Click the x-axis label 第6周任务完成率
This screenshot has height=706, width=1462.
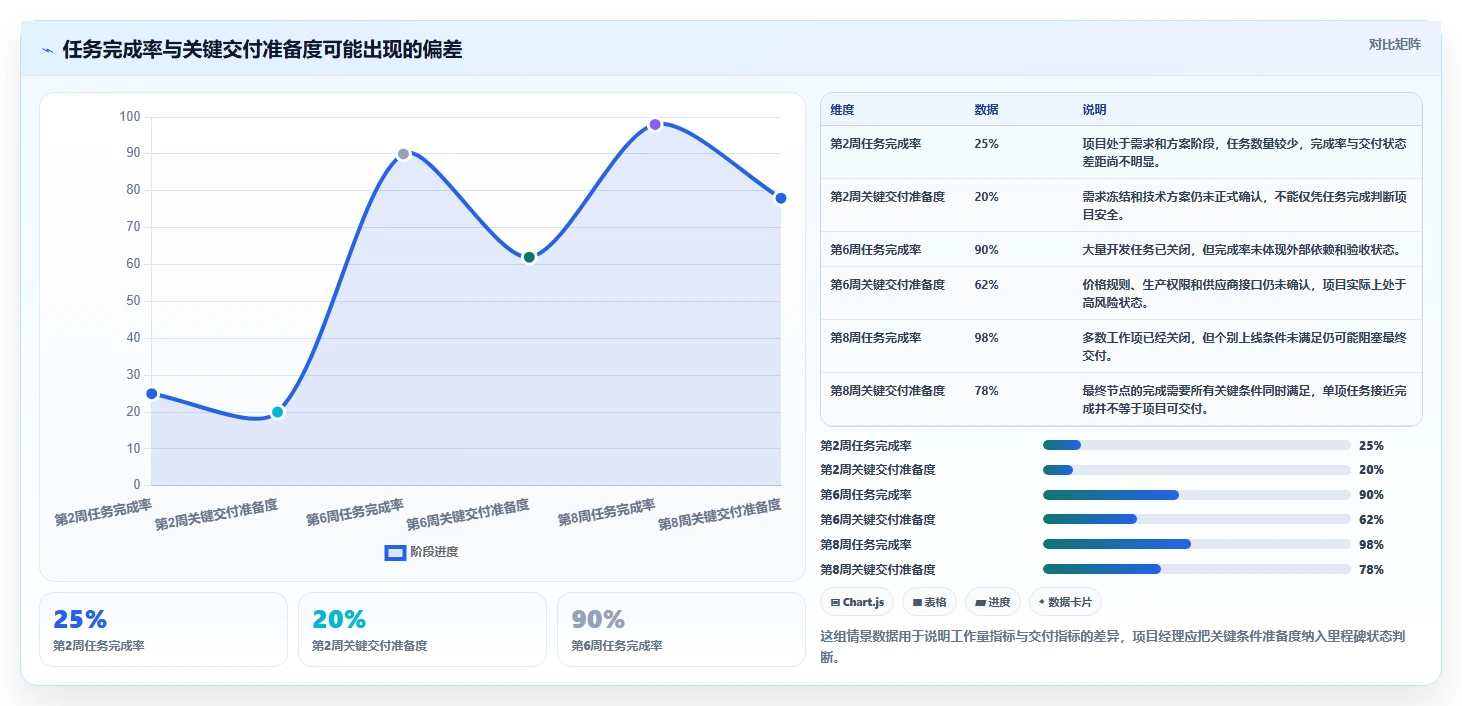click(355, 512)
